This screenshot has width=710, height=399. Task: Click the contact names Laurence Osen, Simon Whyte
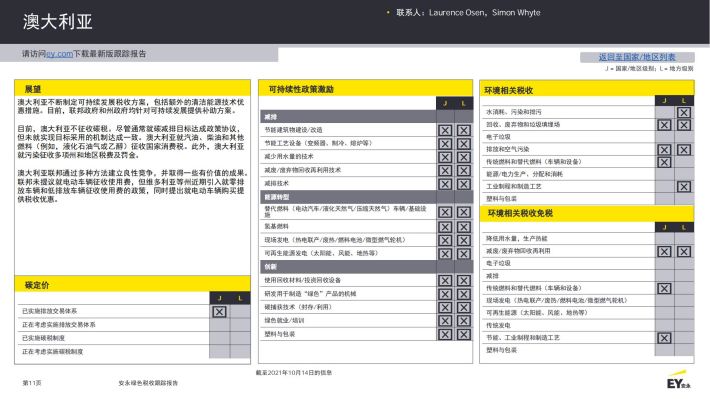point(485,13)
